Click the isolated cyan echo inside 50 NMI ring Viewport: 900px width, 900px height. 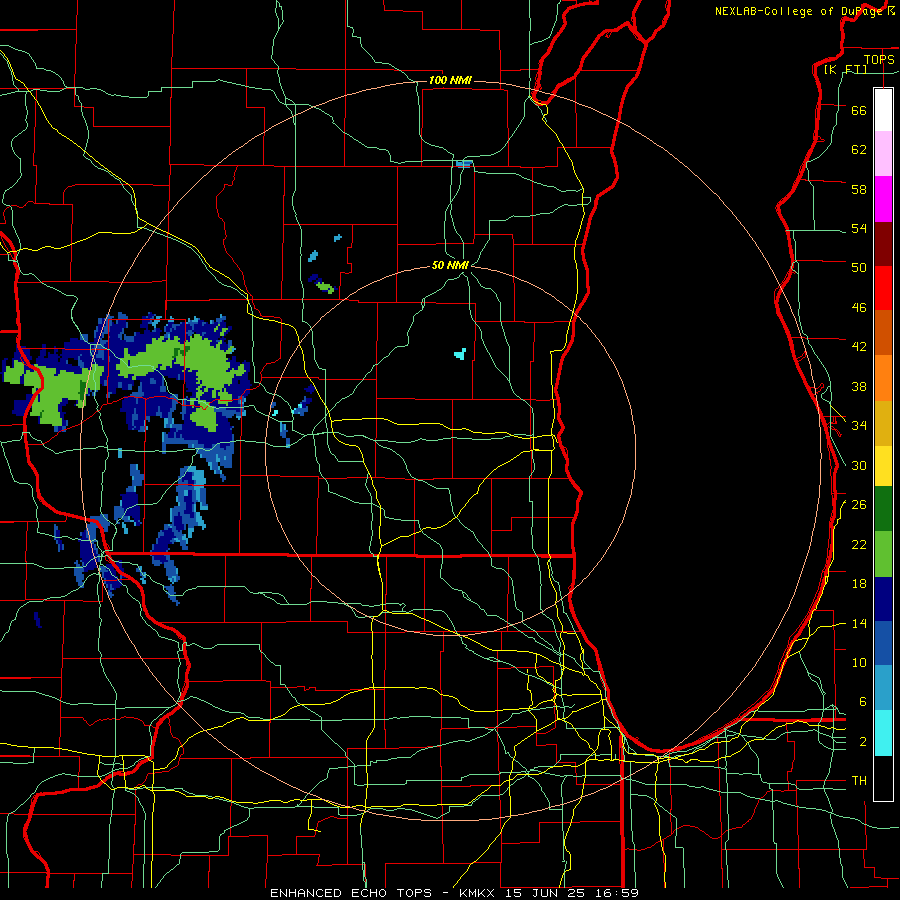(460, 354)
